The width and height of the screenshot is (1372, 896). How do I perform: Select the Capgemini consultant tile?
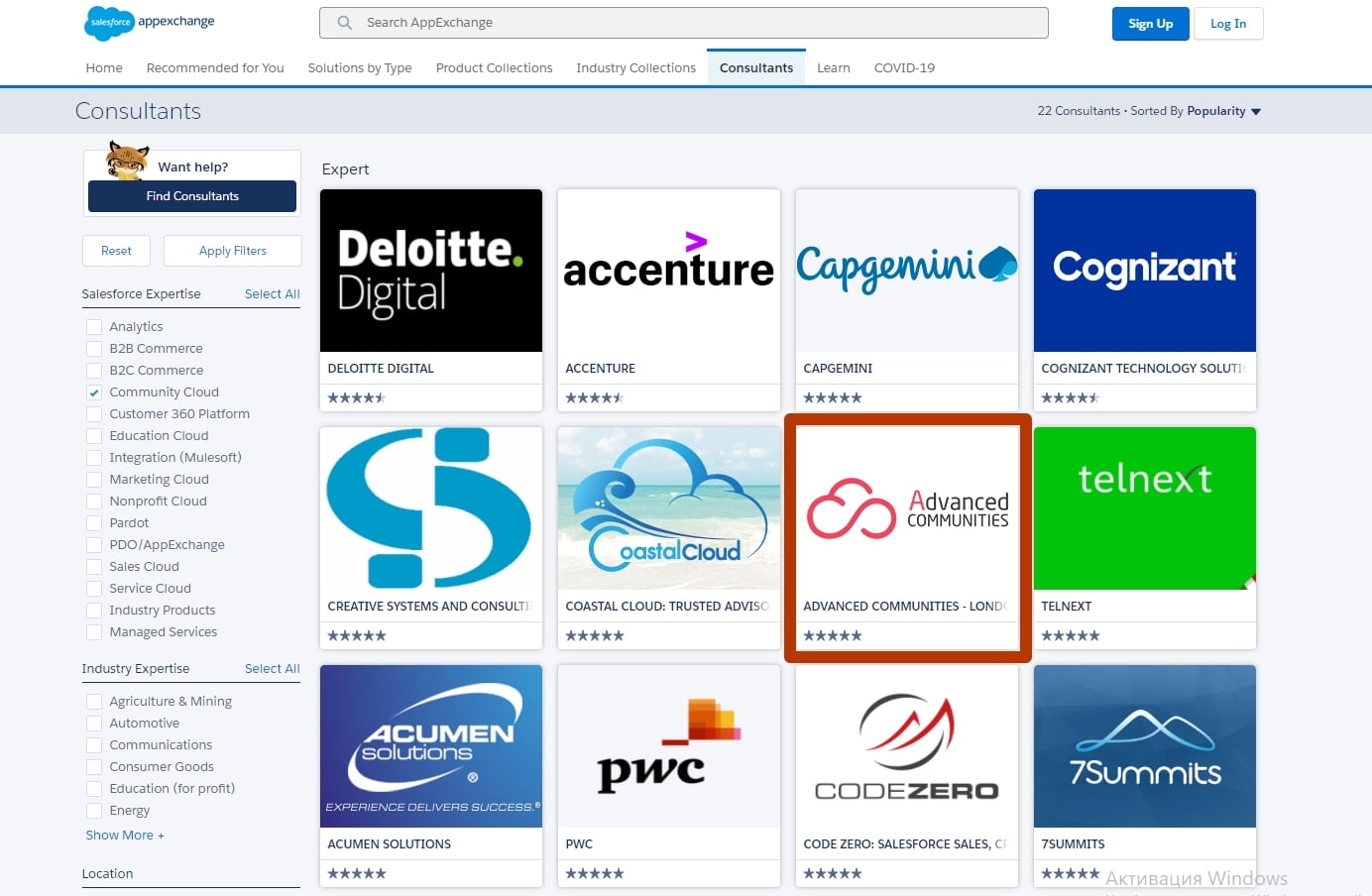(906, 271)
